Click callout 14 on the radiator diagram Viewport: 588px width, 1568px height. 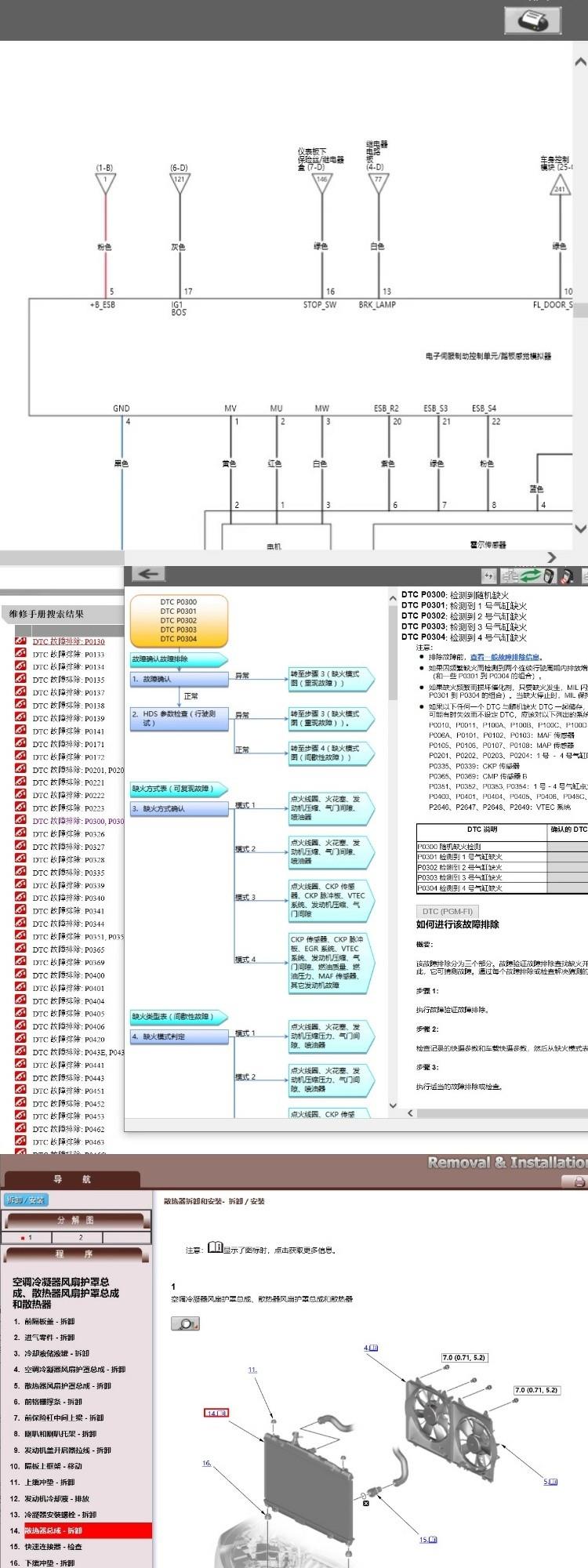tap(216, 1413)
